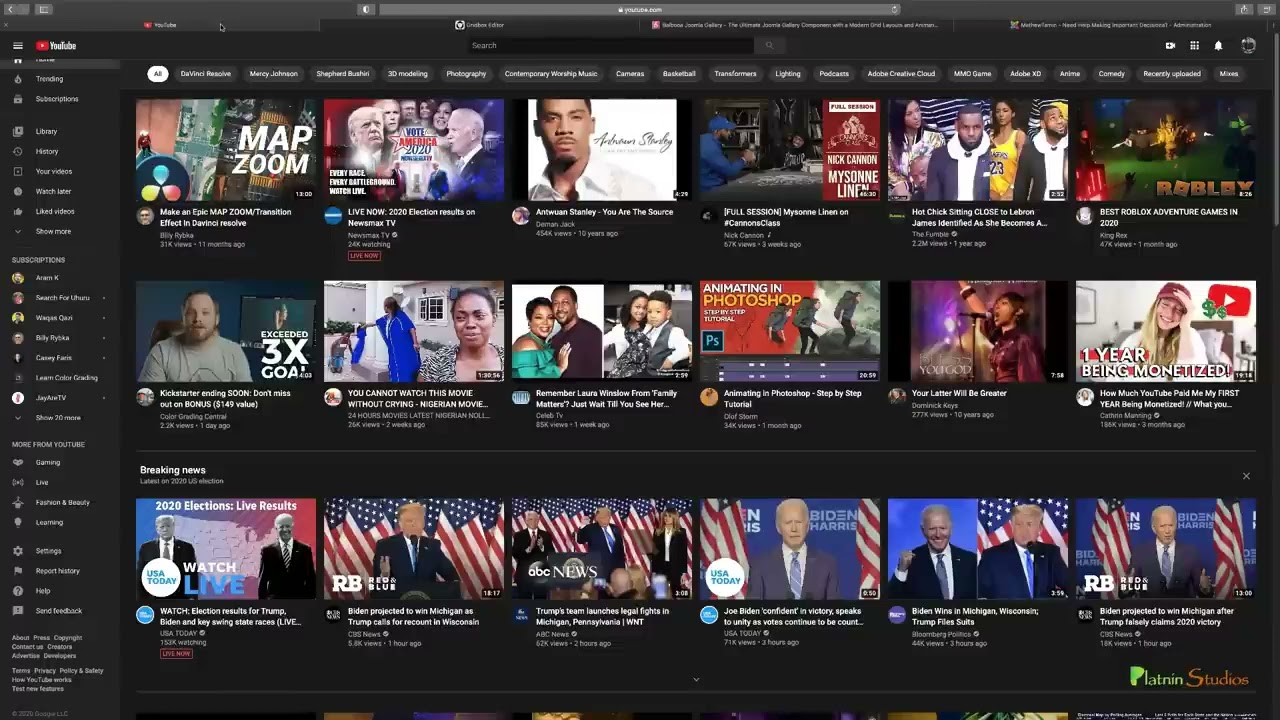1280x720 pixels.
Task: Click the browser back arrow
Action: click(x=10, y=9)
